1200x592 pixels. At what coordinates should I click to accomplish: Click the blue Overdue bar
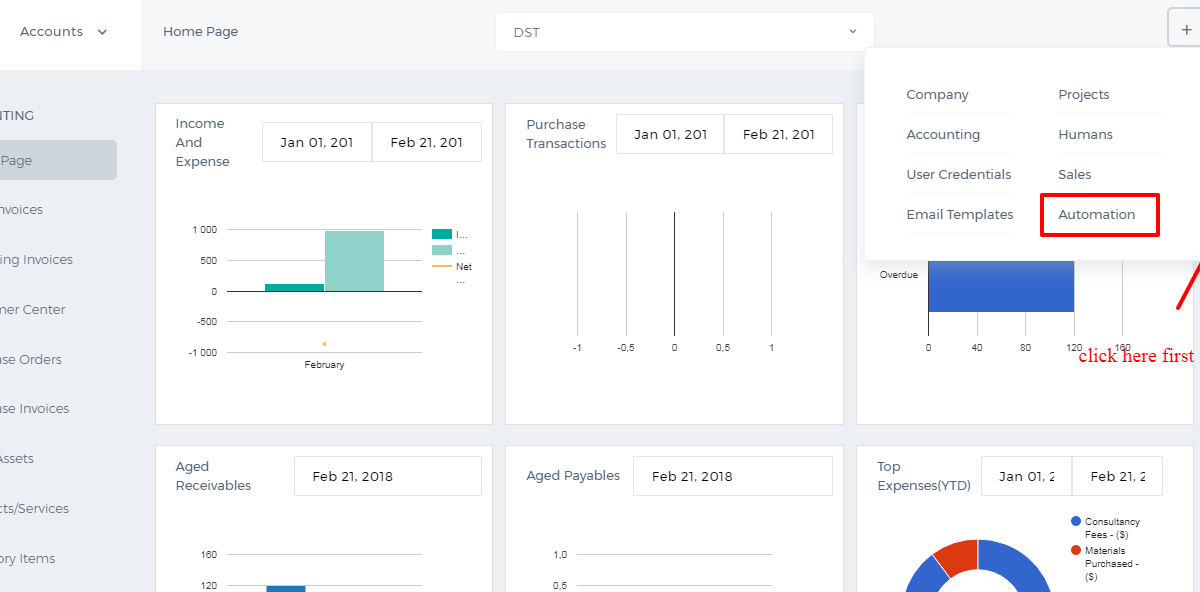pos(1001,286)
